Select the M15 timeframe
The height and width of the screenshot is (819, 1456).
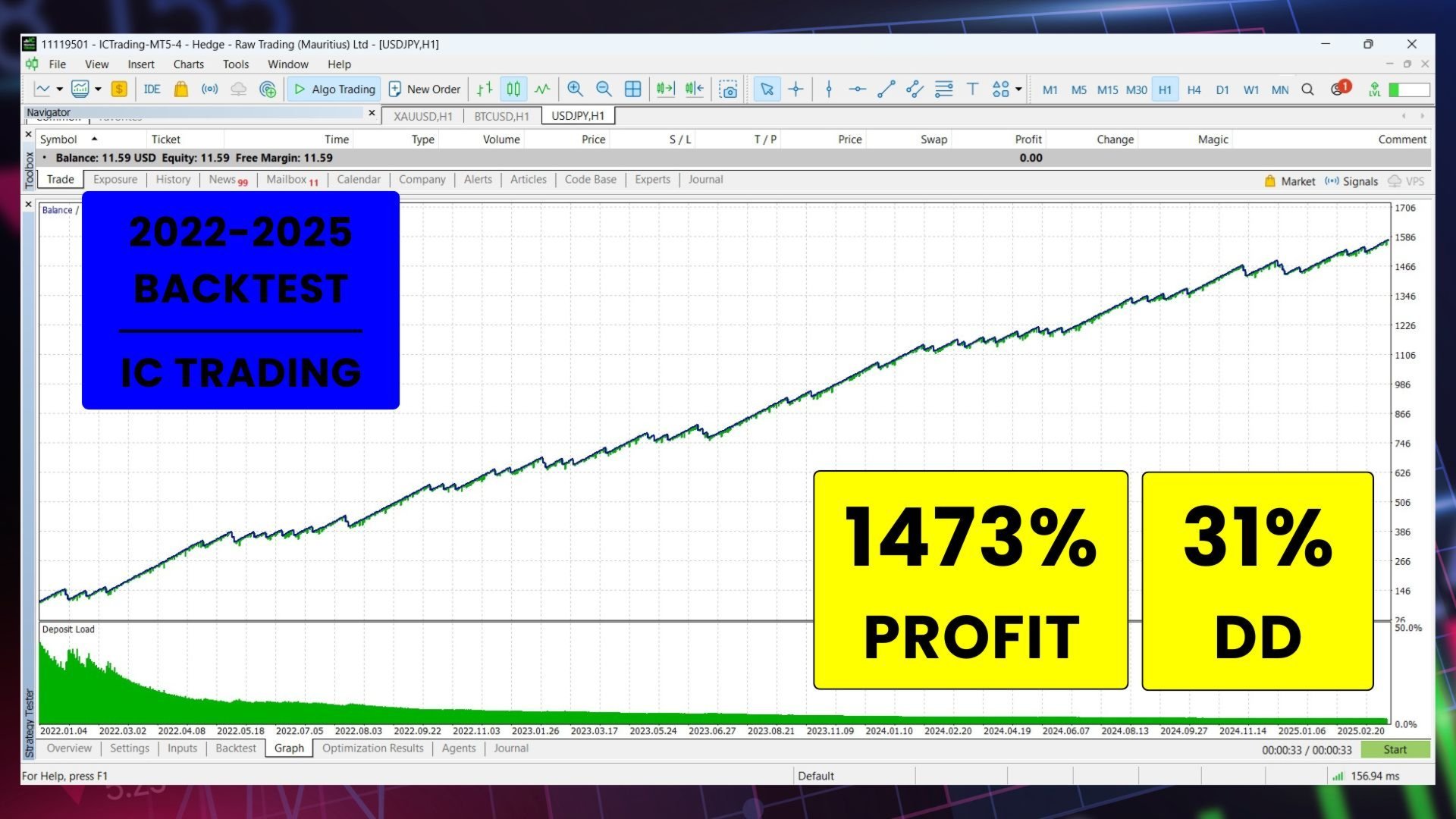(1107, 89)
